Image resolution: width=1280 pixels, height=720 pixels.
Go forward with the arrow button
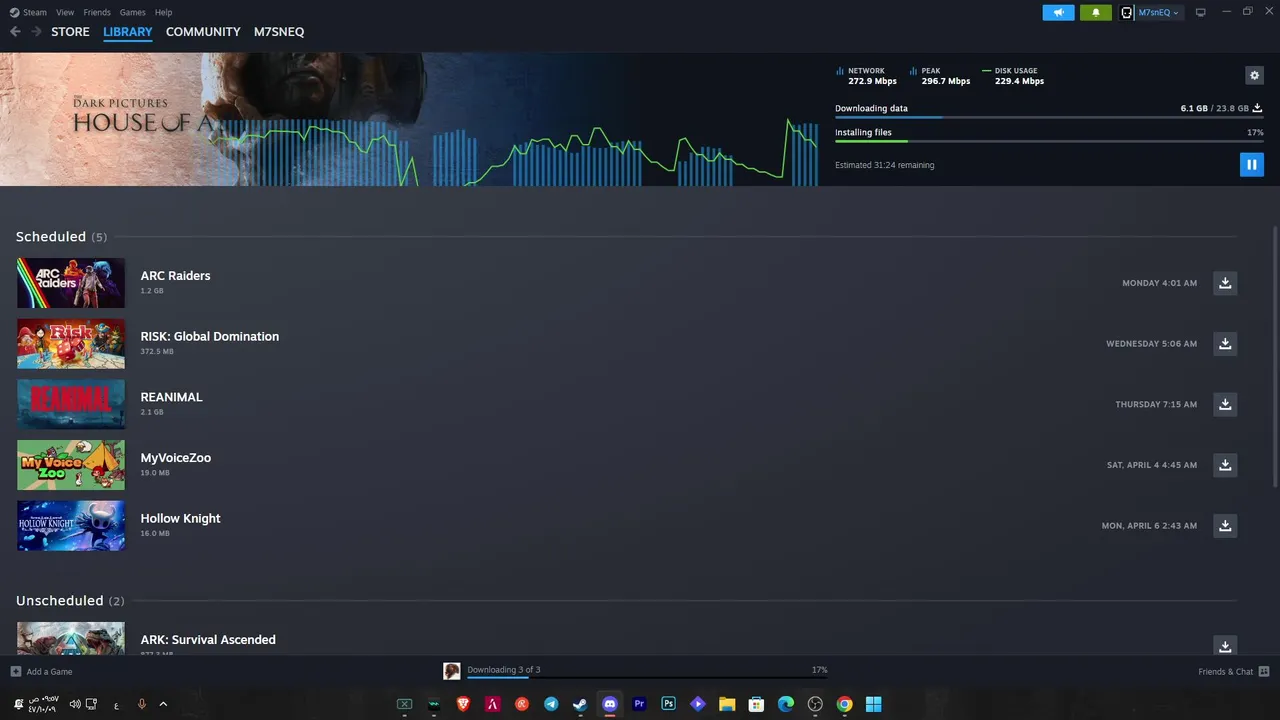pyautogui.click(x=36, y=32)
